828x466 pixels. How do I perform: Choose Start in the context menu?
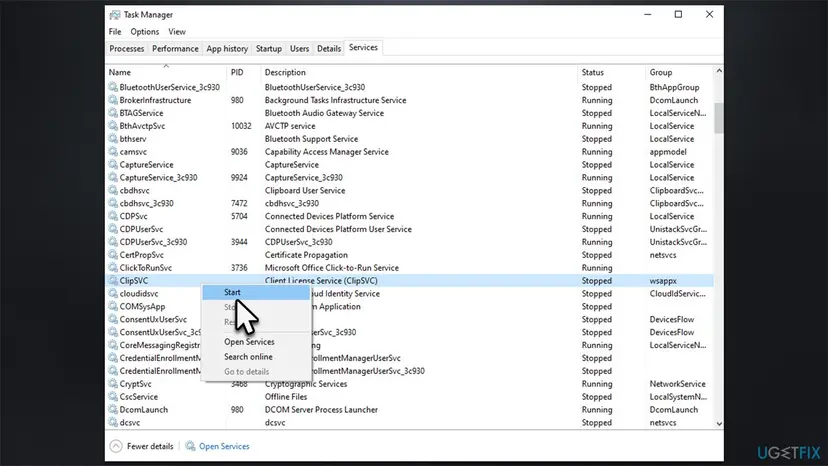256,292
